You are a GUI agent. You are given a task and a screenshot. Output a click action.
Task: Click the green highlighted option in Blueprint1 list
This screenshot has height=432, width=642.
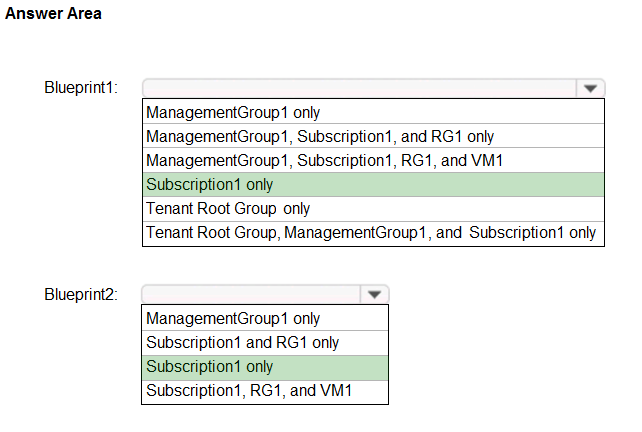pos(373,185)
